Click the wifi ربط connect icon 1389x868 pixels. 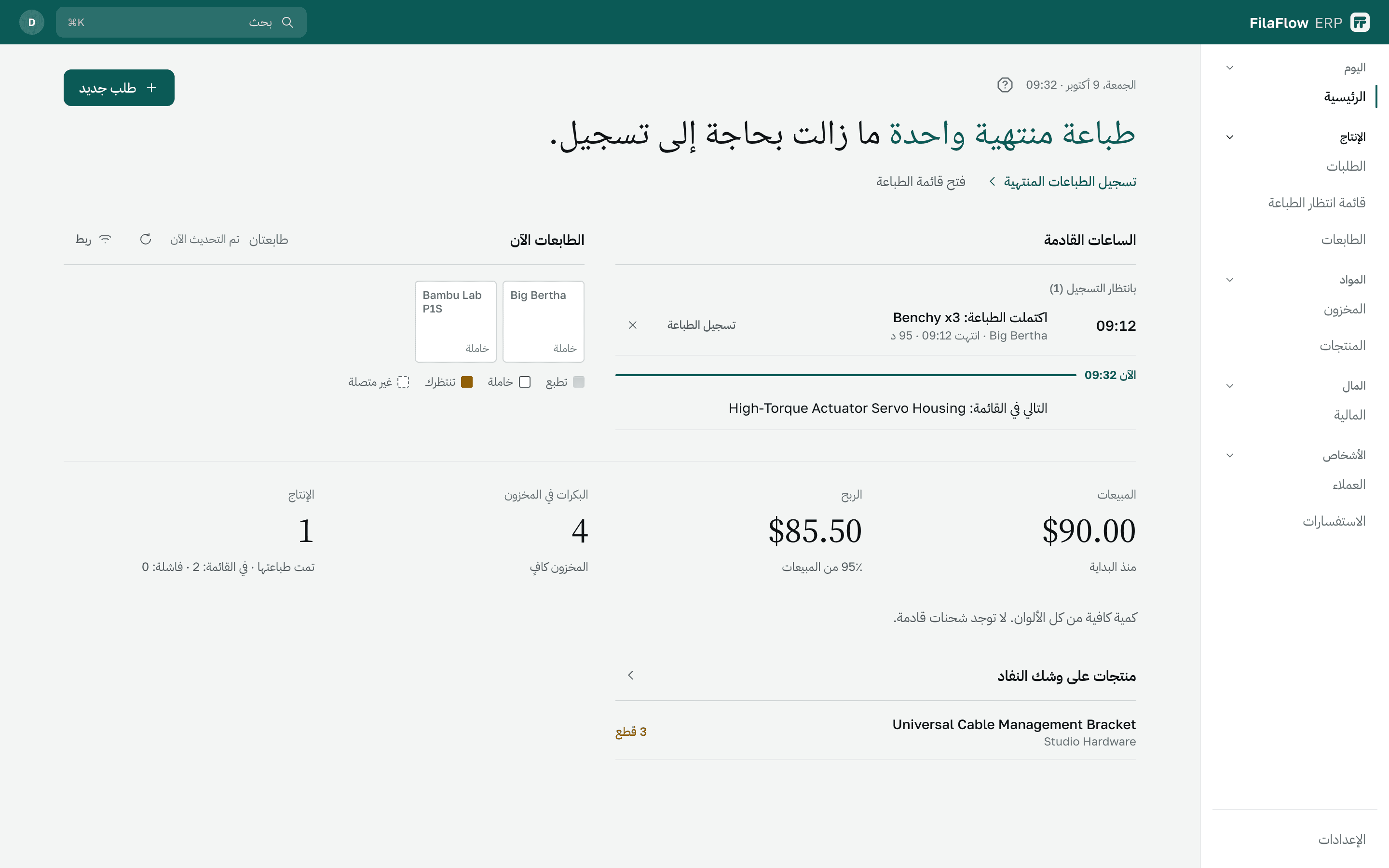click(106, 239)
